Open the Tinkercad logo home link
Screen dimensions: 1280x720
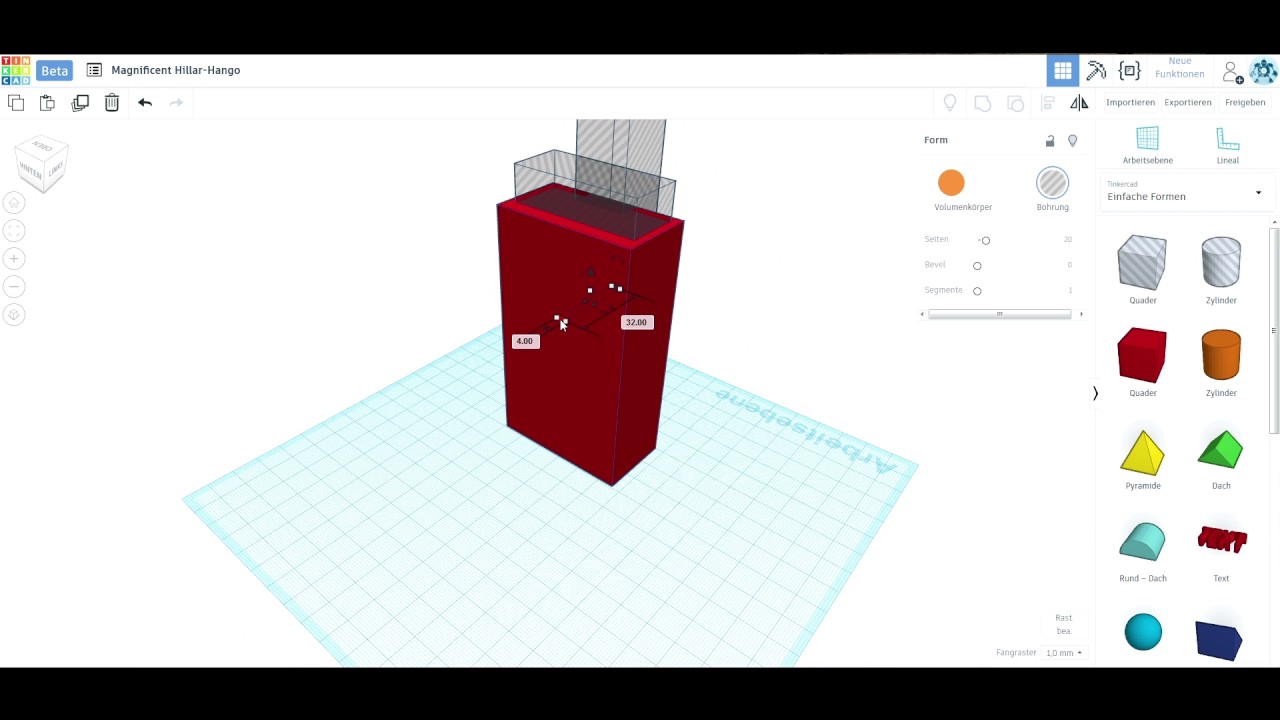(15, 70)
